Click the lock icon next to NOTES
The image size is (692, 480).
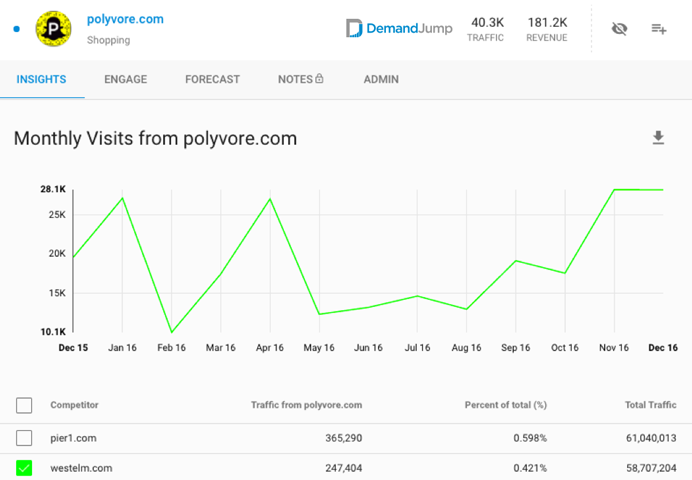(319, 79)
